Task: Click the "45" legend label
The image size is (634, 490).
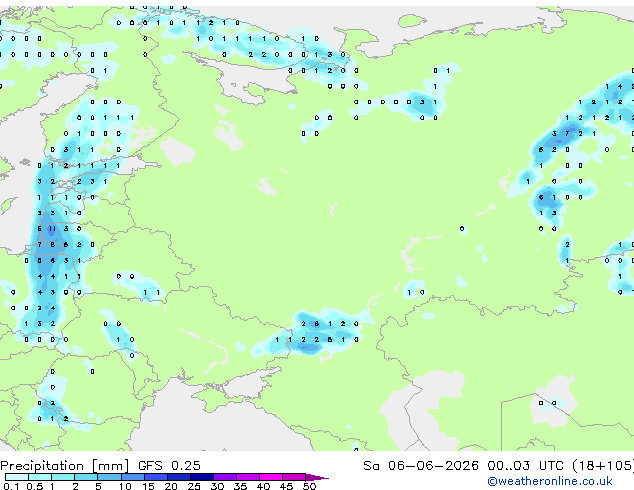Action: (286, 486)
